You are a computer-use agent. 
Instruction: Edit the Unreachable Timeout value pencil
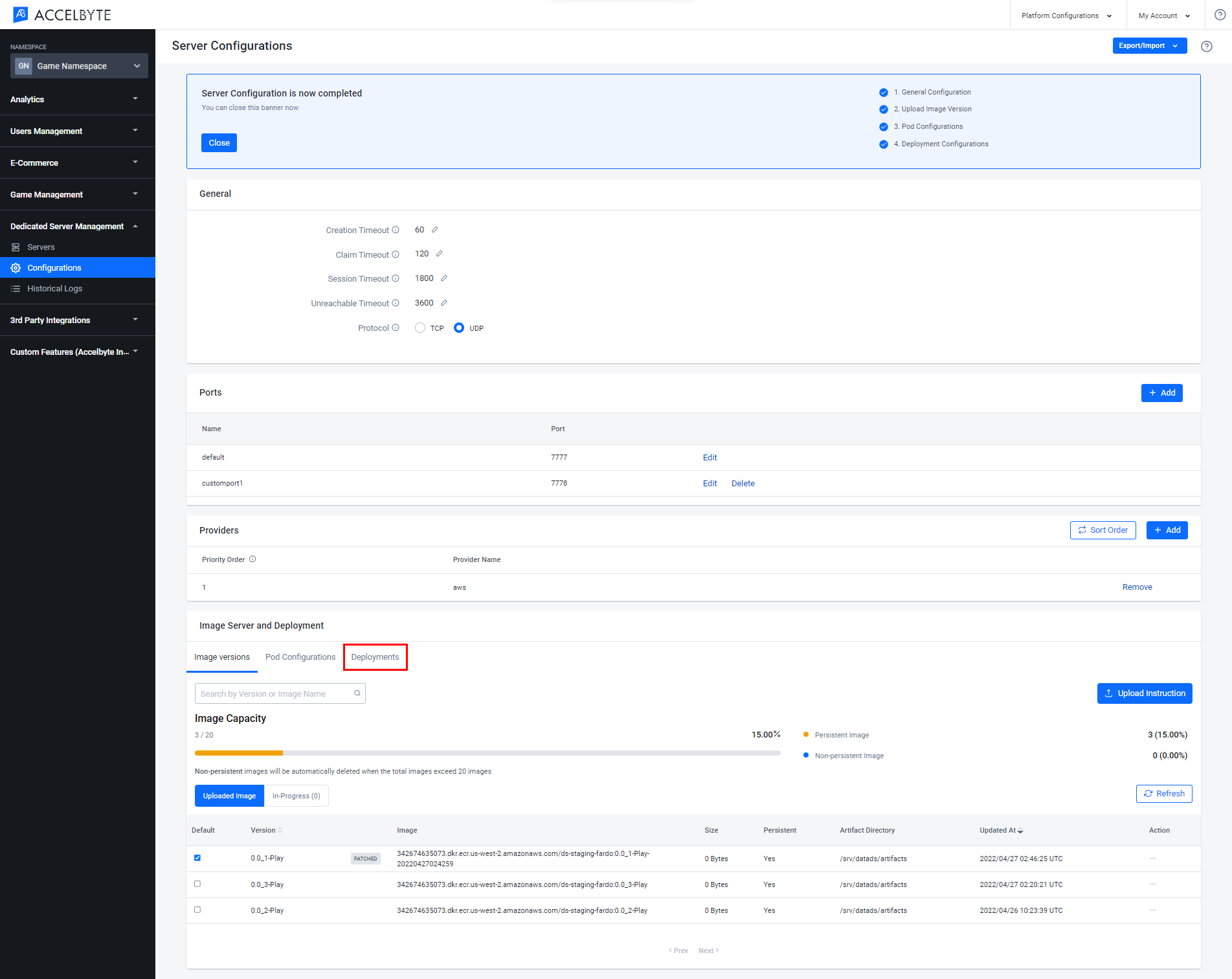point(444,303)
